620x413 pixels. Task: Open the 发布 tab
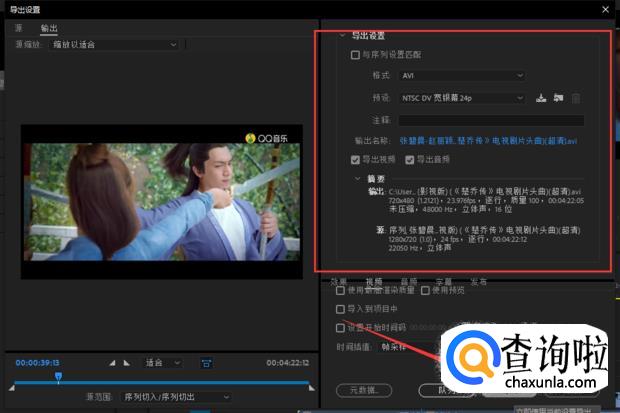pyautogui.click(x=478, y=282)
